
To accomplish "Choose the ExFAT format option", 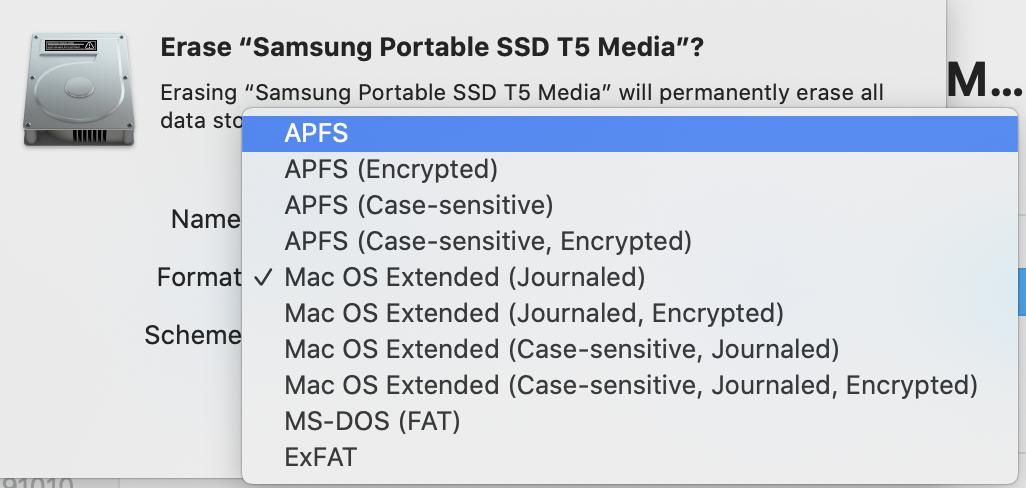I will click(x=320, y=458).
